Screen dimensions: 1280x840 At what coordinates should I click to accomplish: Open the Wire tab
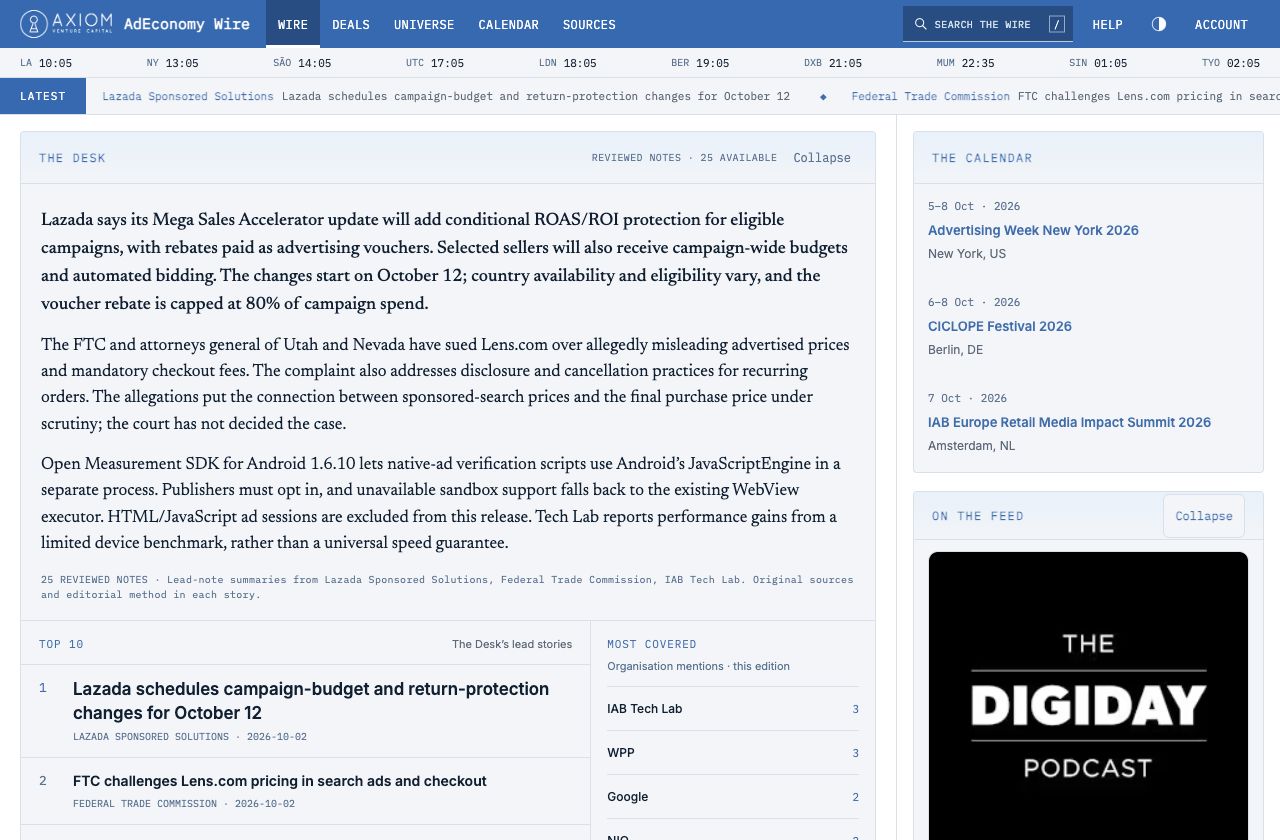pyautogui.click(x=293, y=24)
